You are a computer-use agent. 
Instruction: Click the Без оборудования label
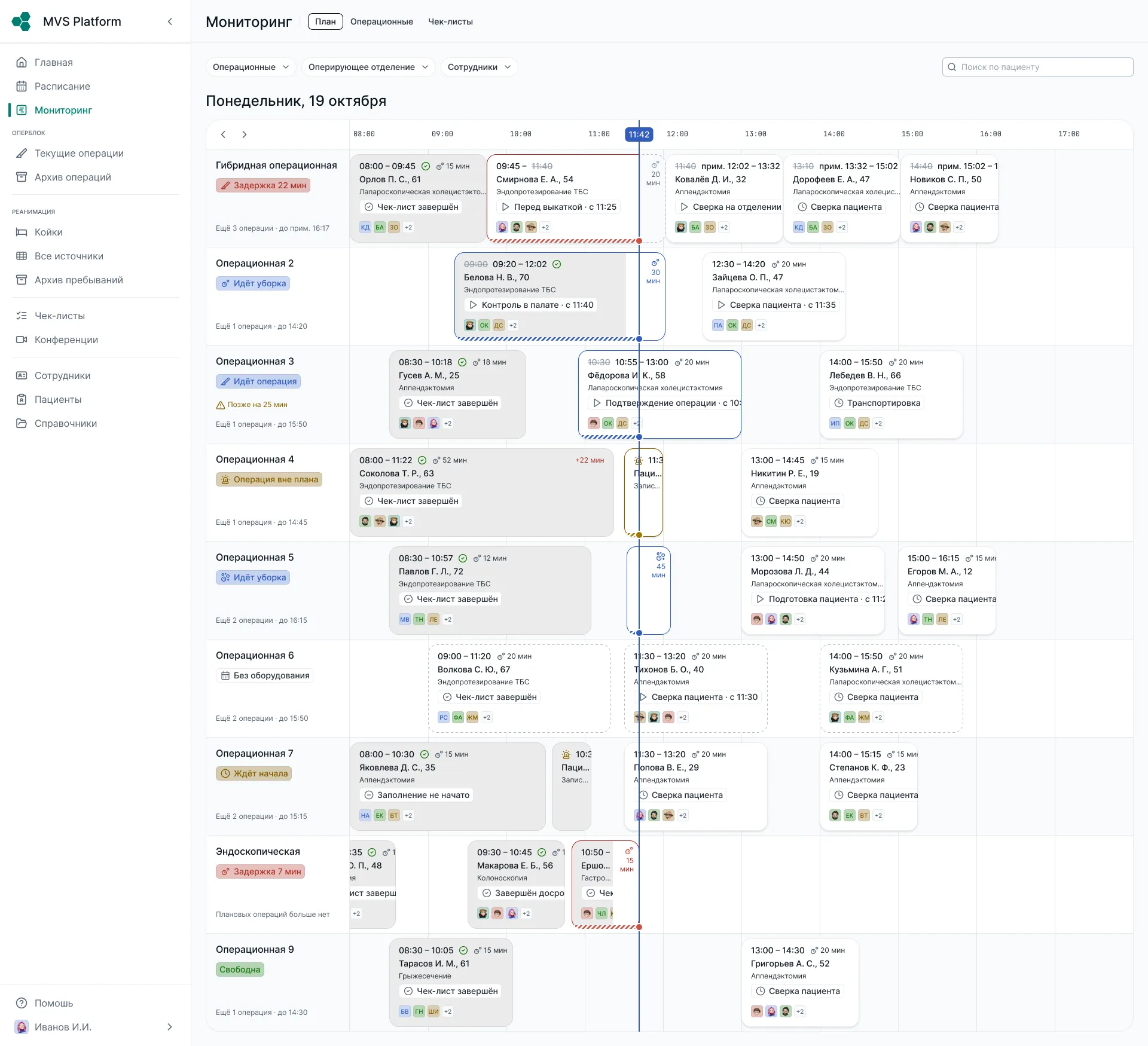pyautogui.click(x=265, y=675)
